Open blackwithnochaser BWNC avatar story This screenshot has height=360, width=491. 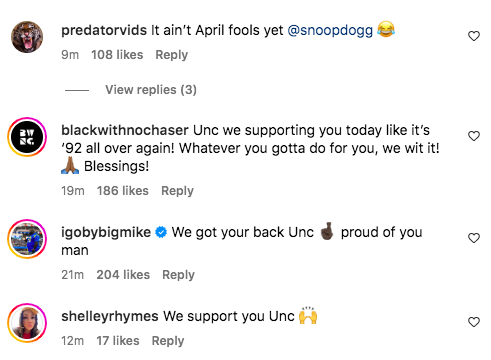point(27,137)
